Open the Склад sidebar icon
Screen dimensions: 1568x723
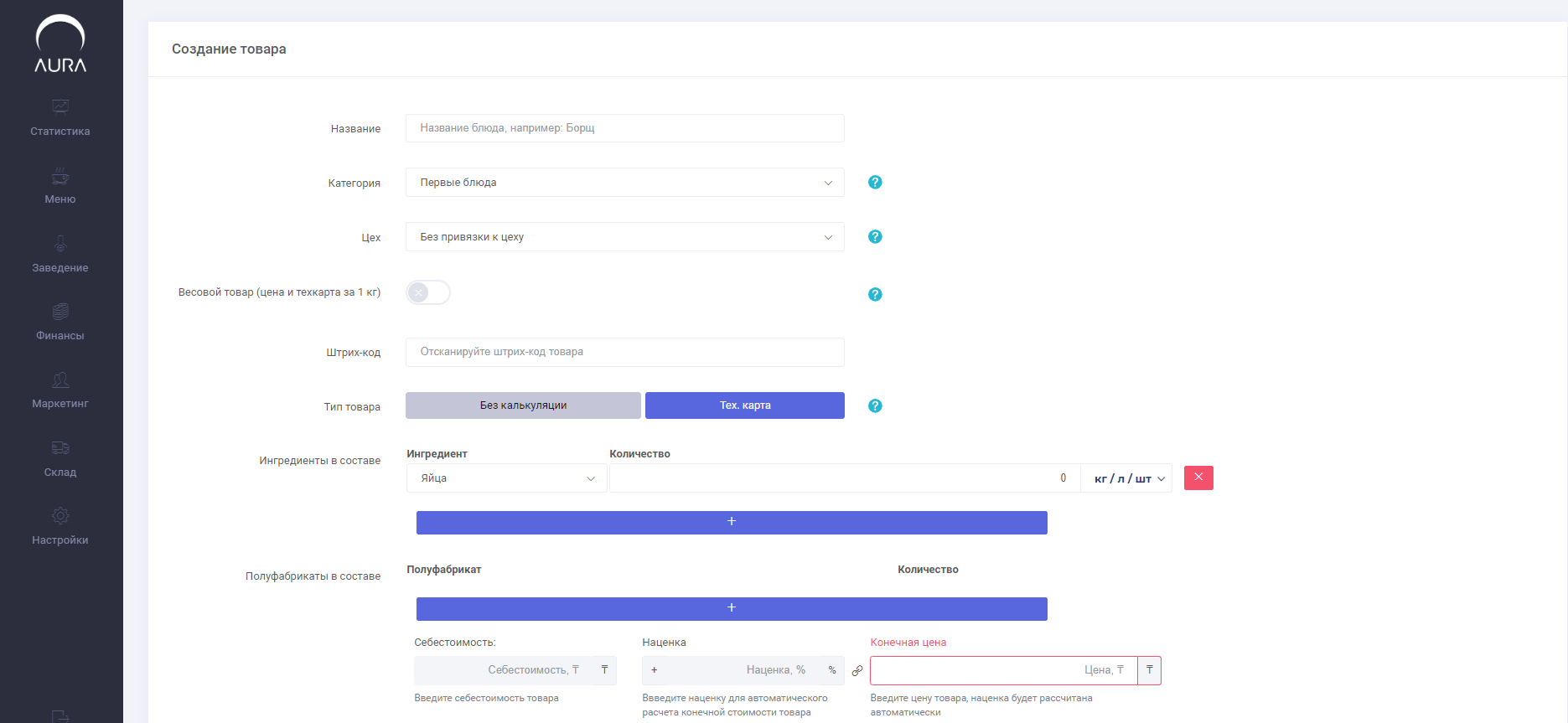coord(60,448)
